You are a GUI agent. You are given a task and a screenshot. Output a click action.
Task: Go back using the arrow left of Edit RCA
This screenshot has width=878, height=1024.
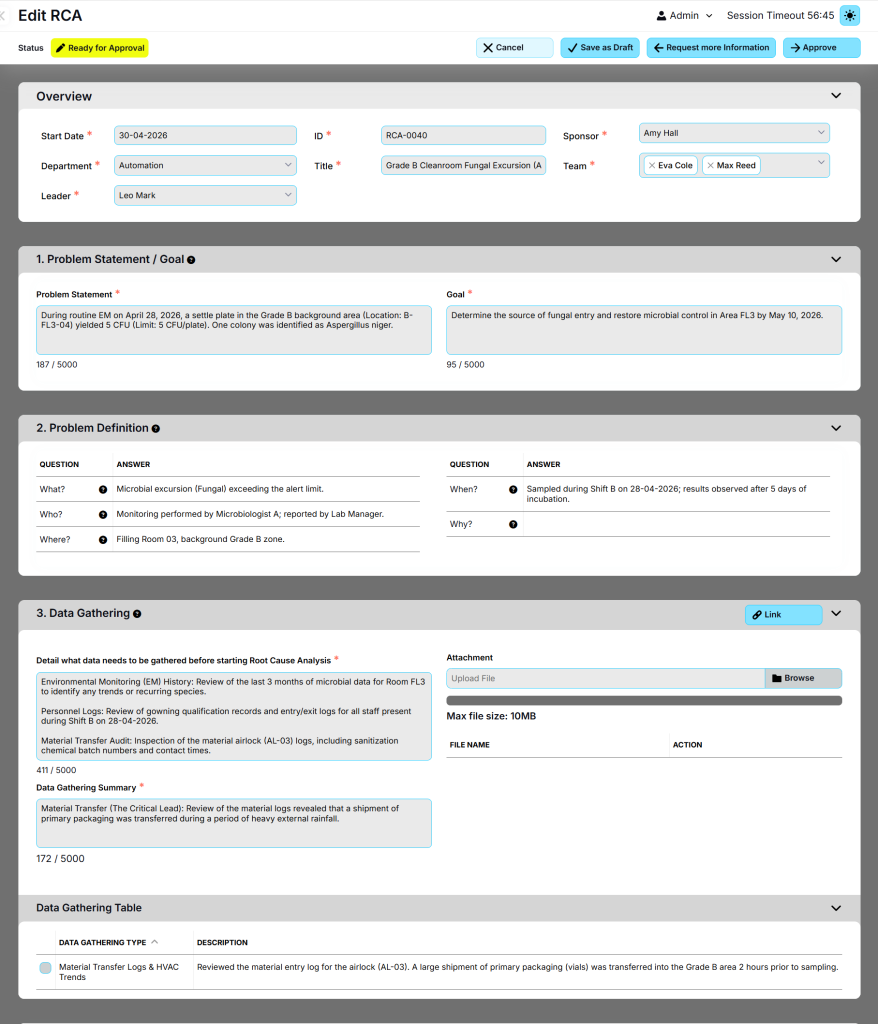pyautogui.click(x=3, y=16)
